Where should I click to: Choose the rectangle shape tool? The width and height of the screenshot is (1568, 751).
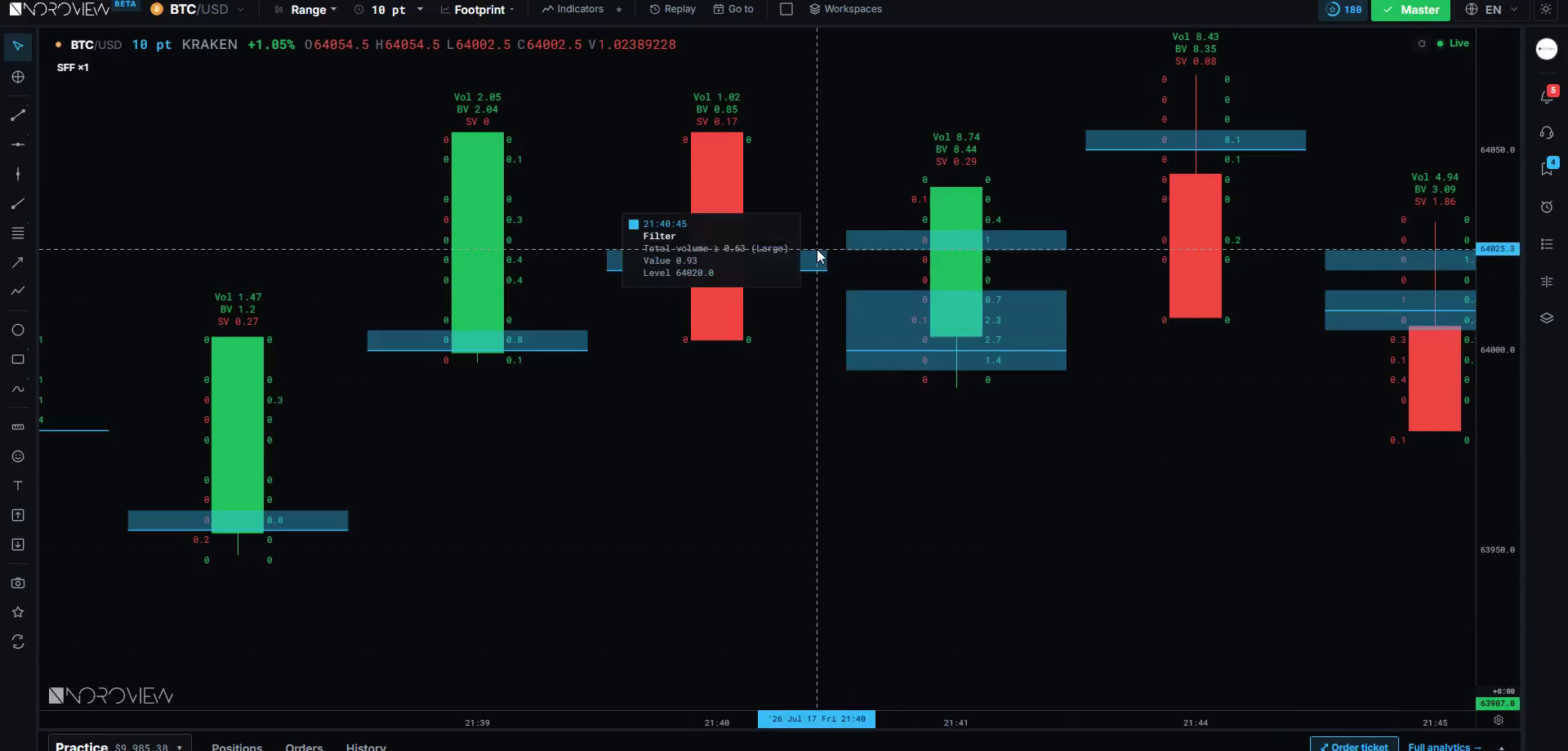click(x=18, y=359)
